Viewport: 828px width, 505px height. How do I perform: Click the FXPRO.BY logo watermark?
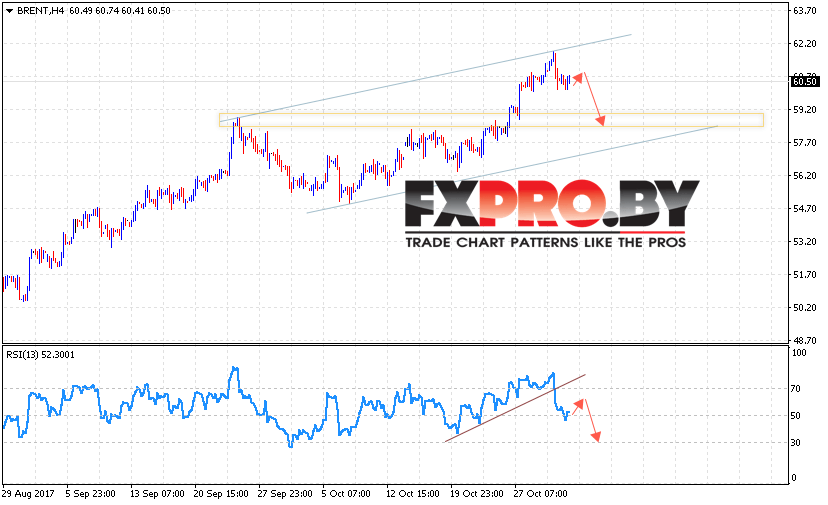tap(551, 203)
